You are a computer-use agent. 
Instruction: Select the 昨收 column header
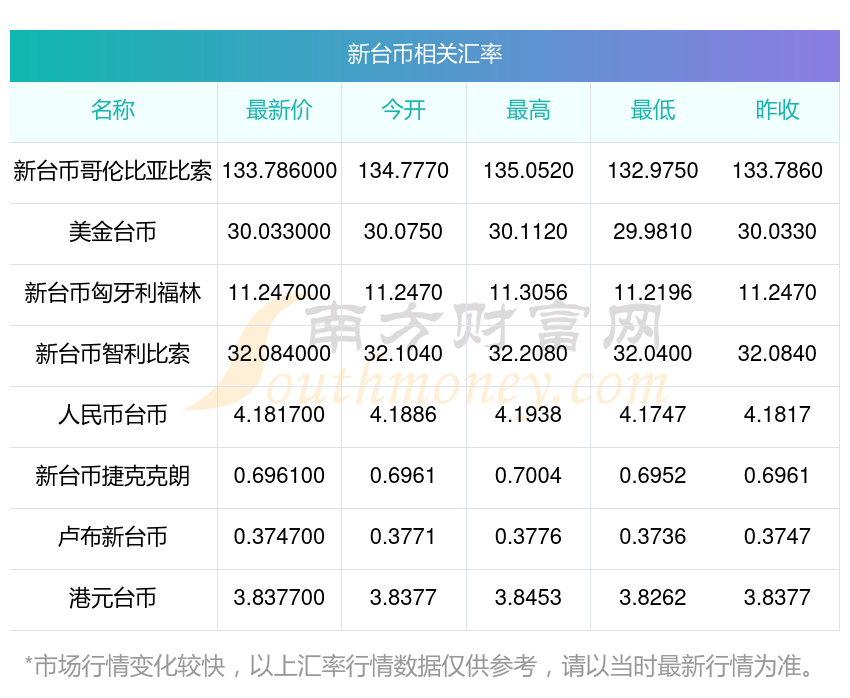(x=777, y=110)
